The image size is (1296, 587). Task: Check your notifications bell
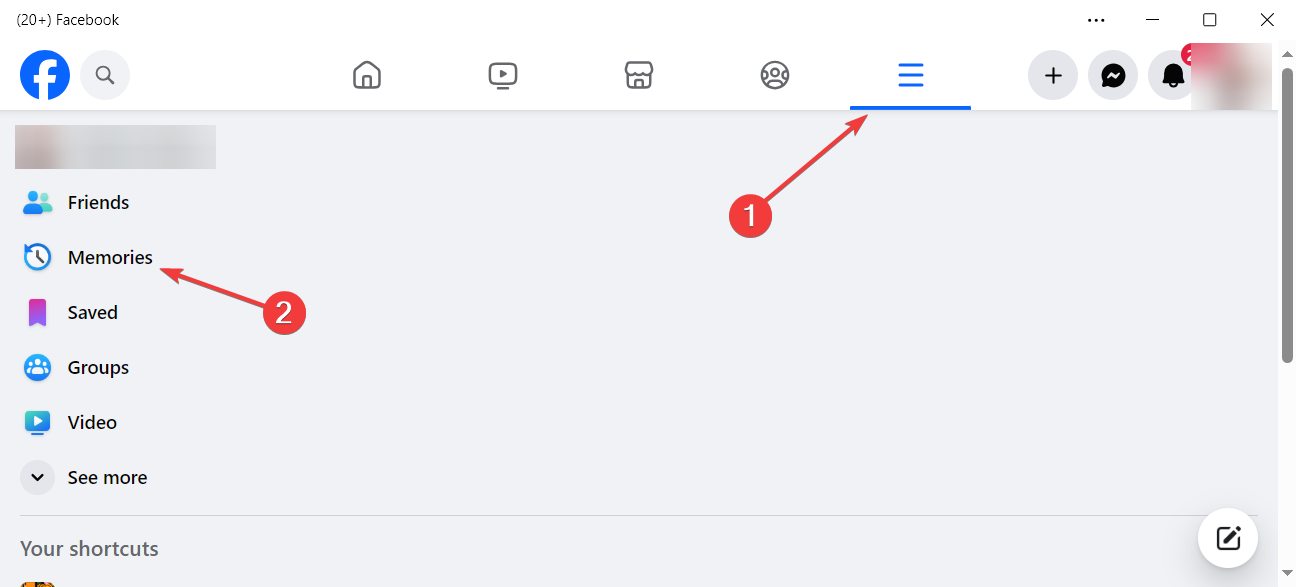point(1171,75)
